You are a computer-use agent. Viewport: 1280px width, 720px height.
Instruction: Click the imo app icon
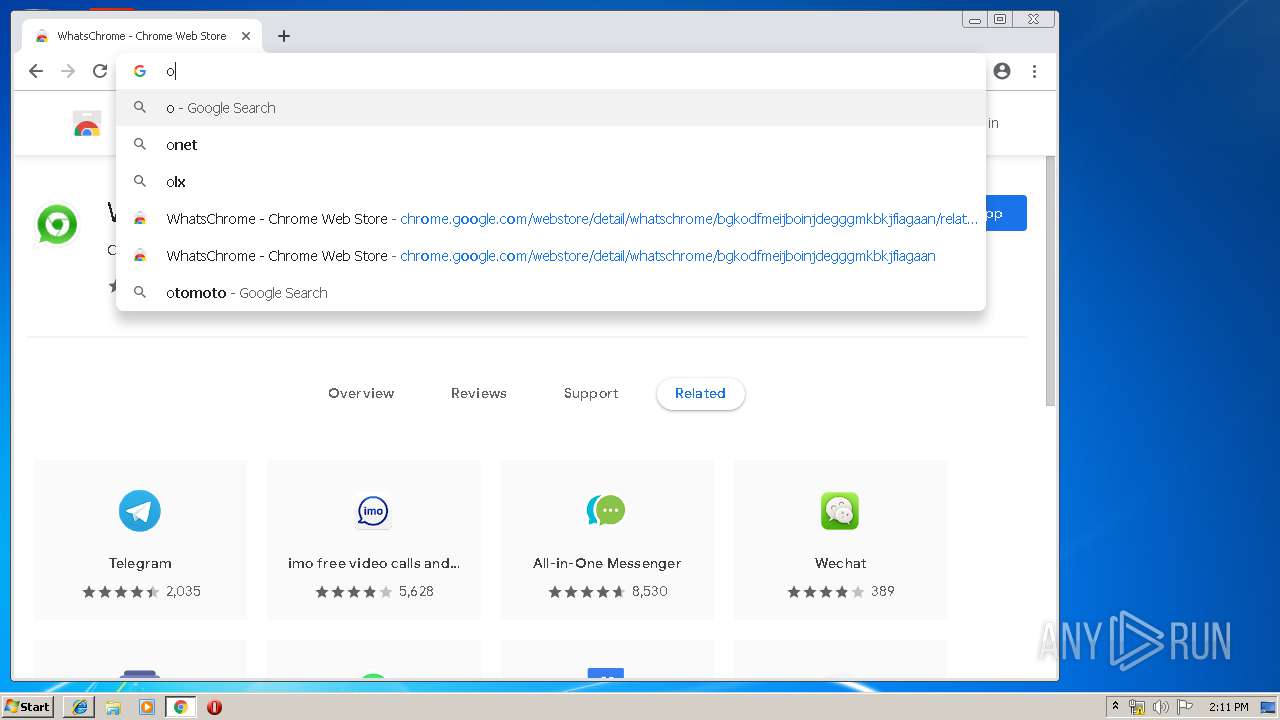pos(373,511)
